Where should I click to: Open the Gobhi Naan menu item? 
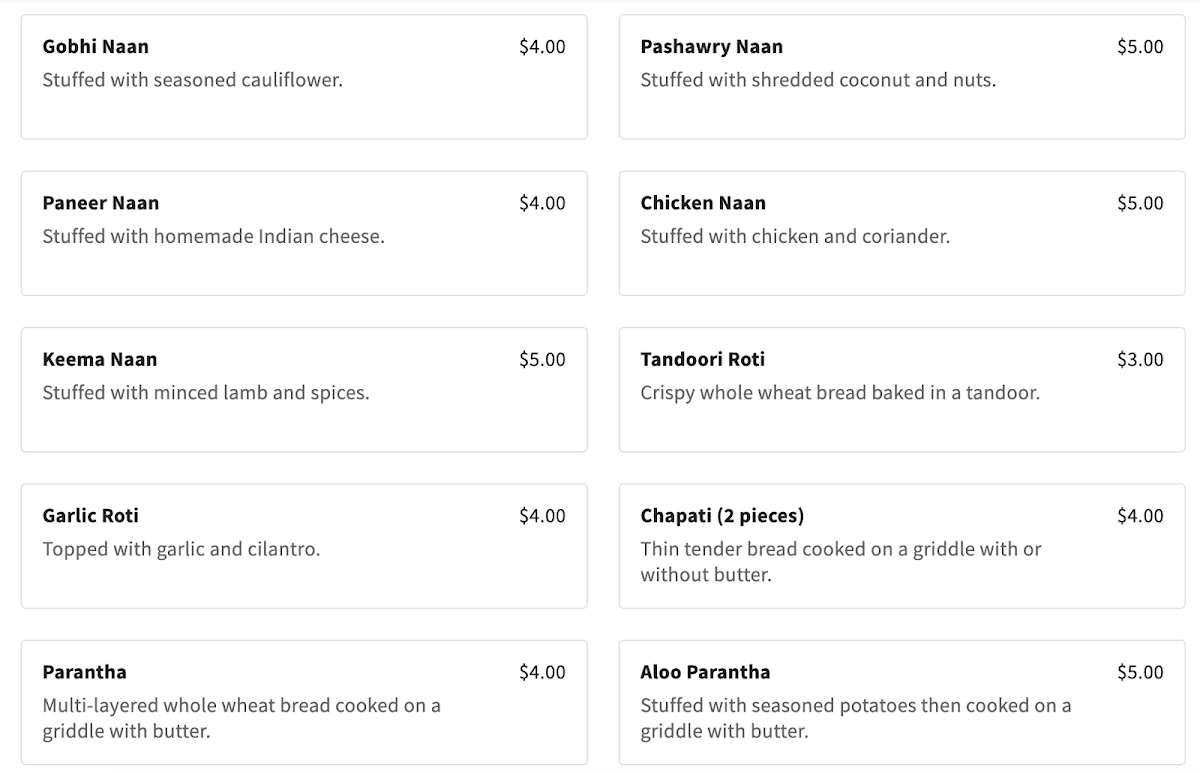coord(96,47)
